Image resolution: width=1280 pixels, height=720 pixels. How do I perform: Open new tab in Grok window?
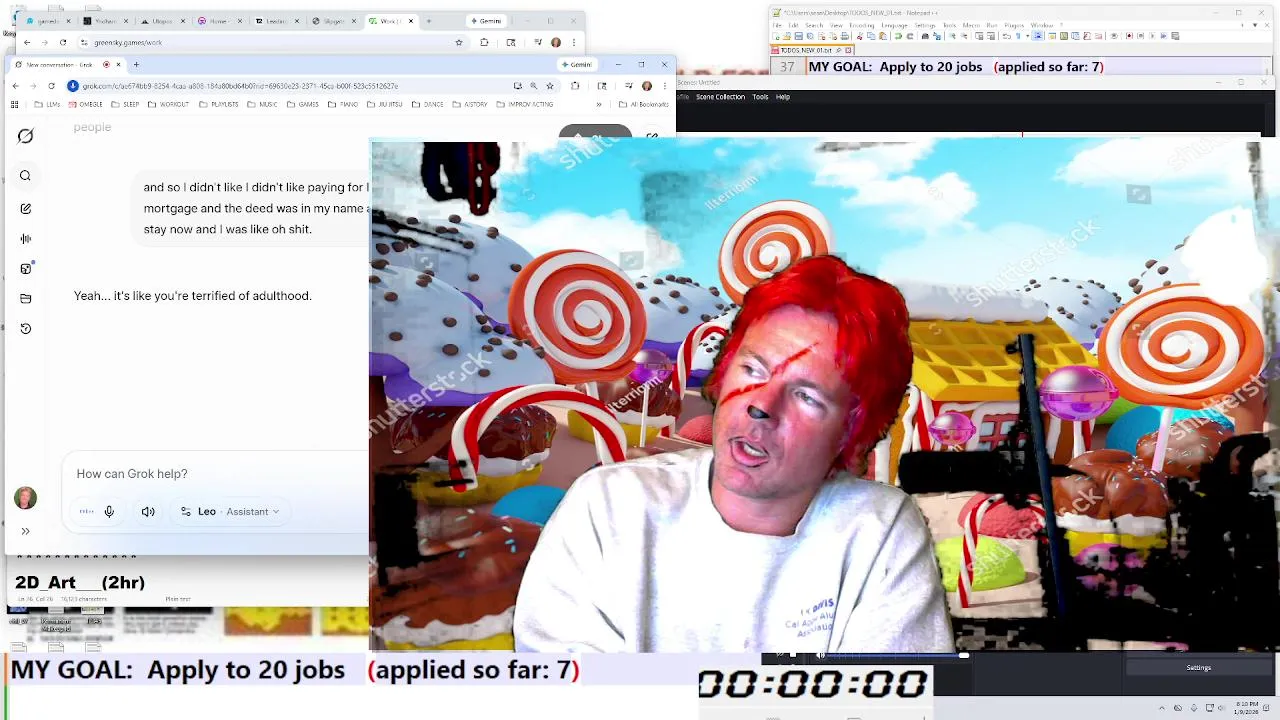[136, 65]
